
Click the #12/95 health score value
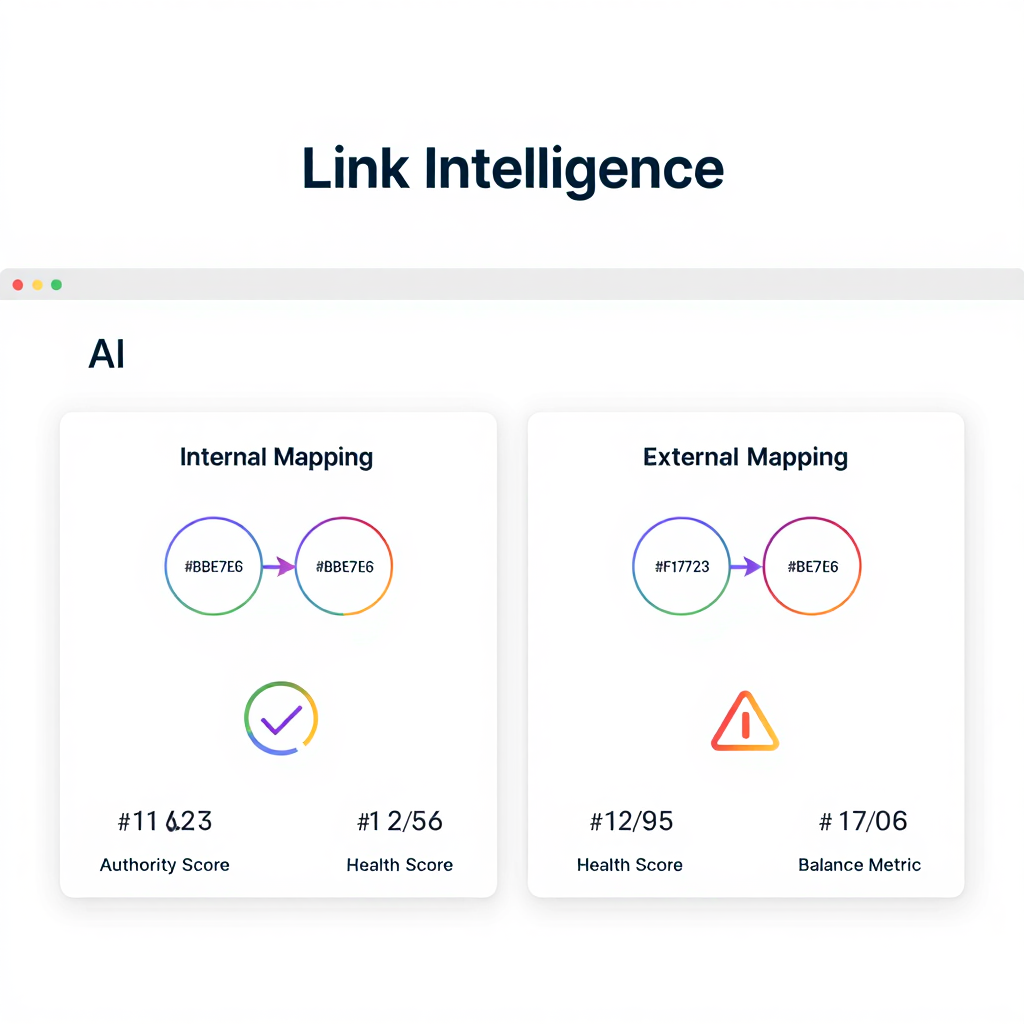click(631, 822)
